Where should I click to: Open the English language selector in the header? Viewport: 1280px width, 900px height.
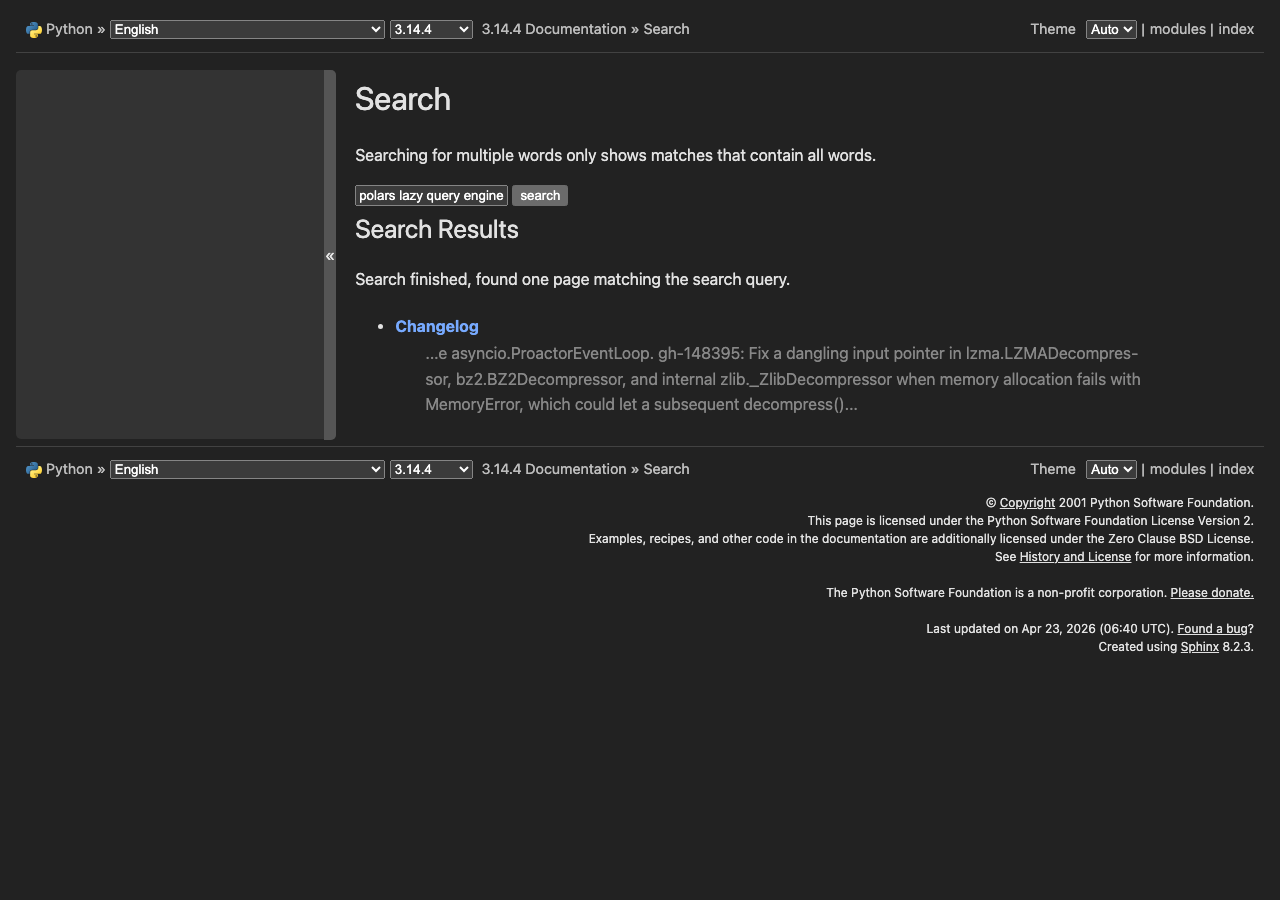(246, 29)
